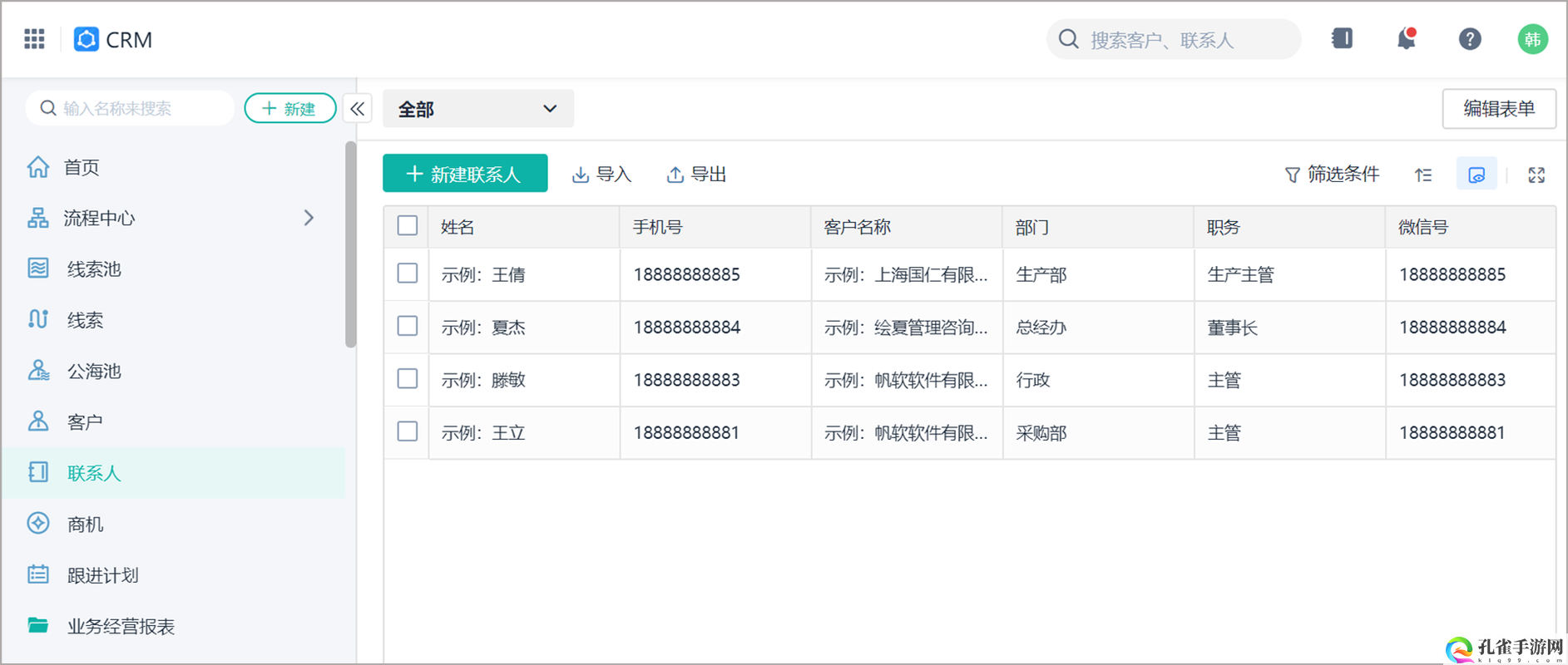Click the 导出 export button
The width and height of the screenshot is (1568, 665).
coord(697,175)
